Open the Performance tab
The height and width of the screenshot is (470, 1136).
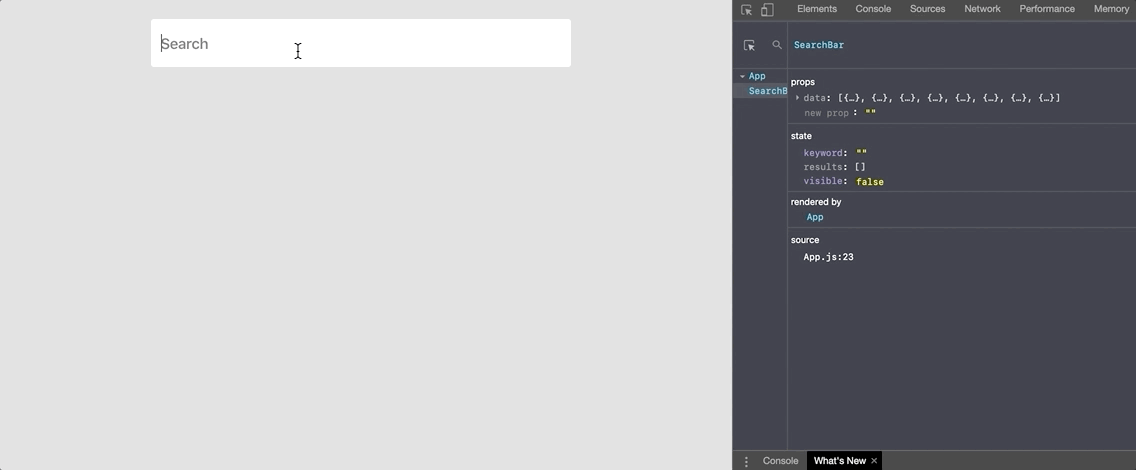pos(1047,9)
